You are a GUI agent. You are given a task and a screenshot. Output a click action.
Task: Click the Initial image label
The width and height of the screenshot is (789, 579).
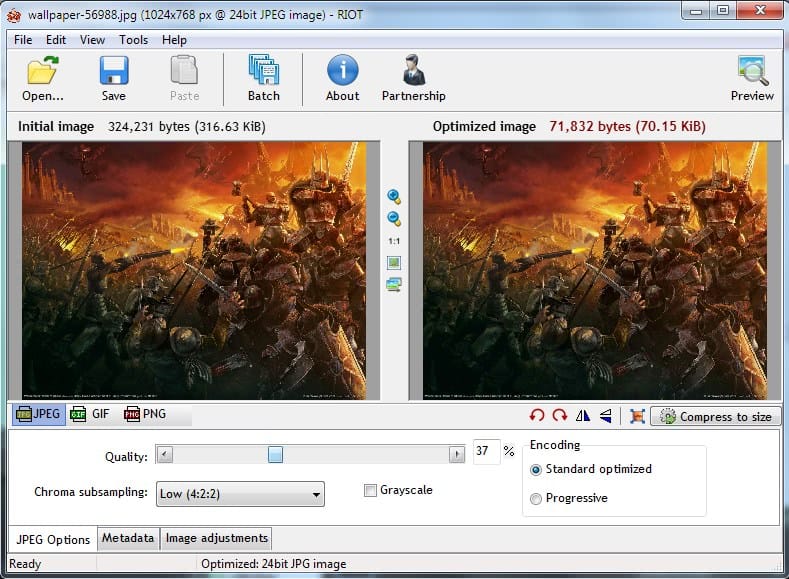click(x=56, y=126)
